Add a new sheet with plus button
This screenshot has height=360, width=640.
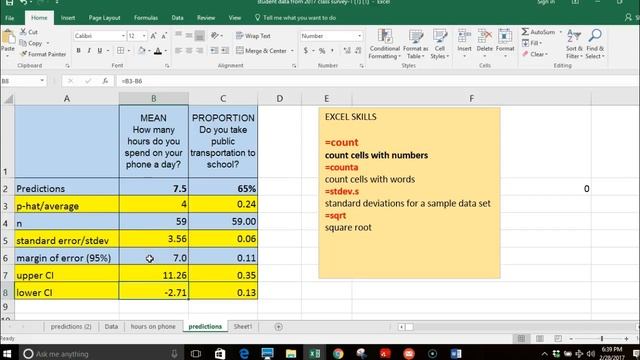click(278, 327)
